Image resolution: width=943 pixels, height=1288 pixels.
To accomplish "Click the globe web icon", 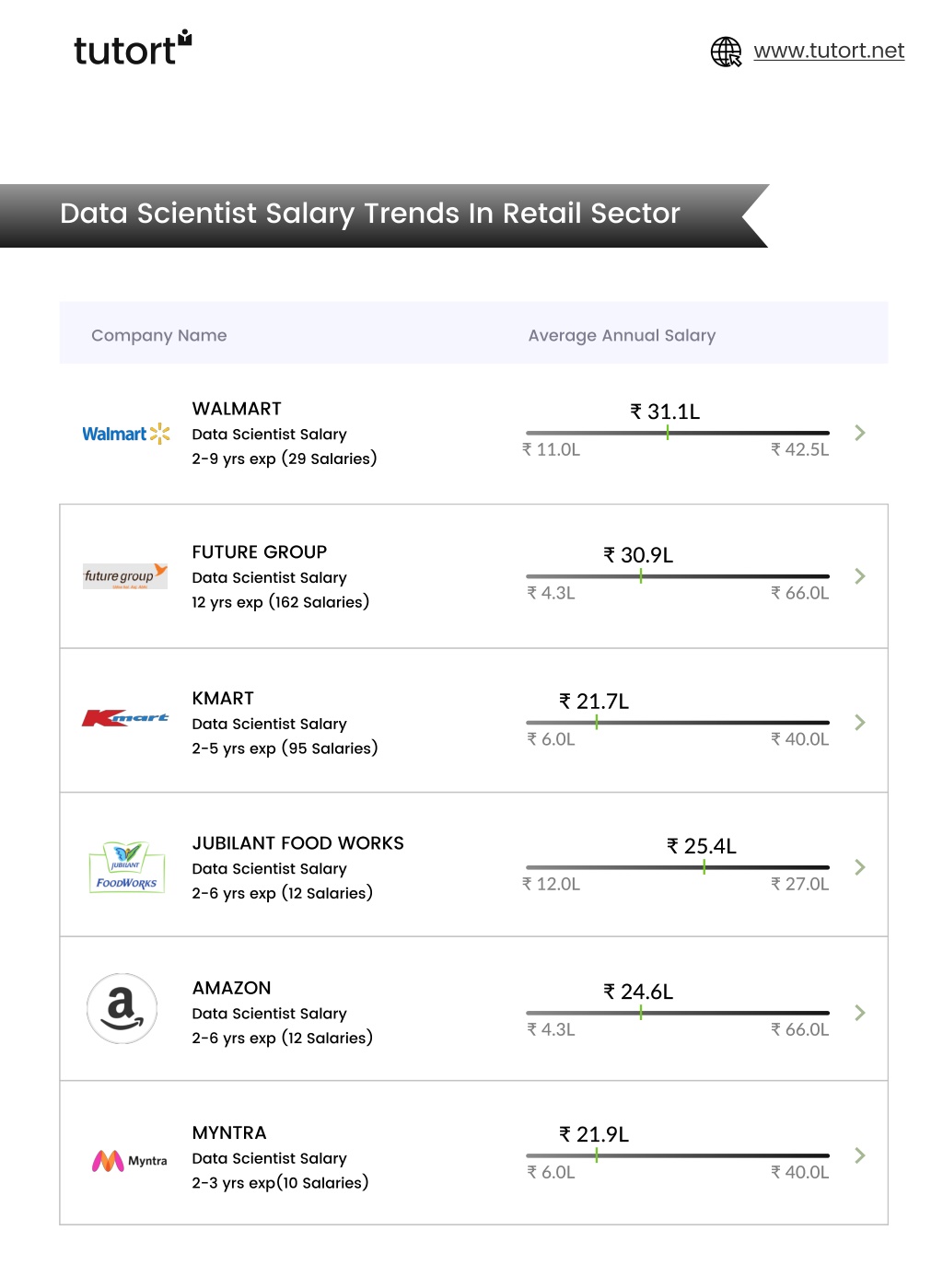I will (726, 52).
